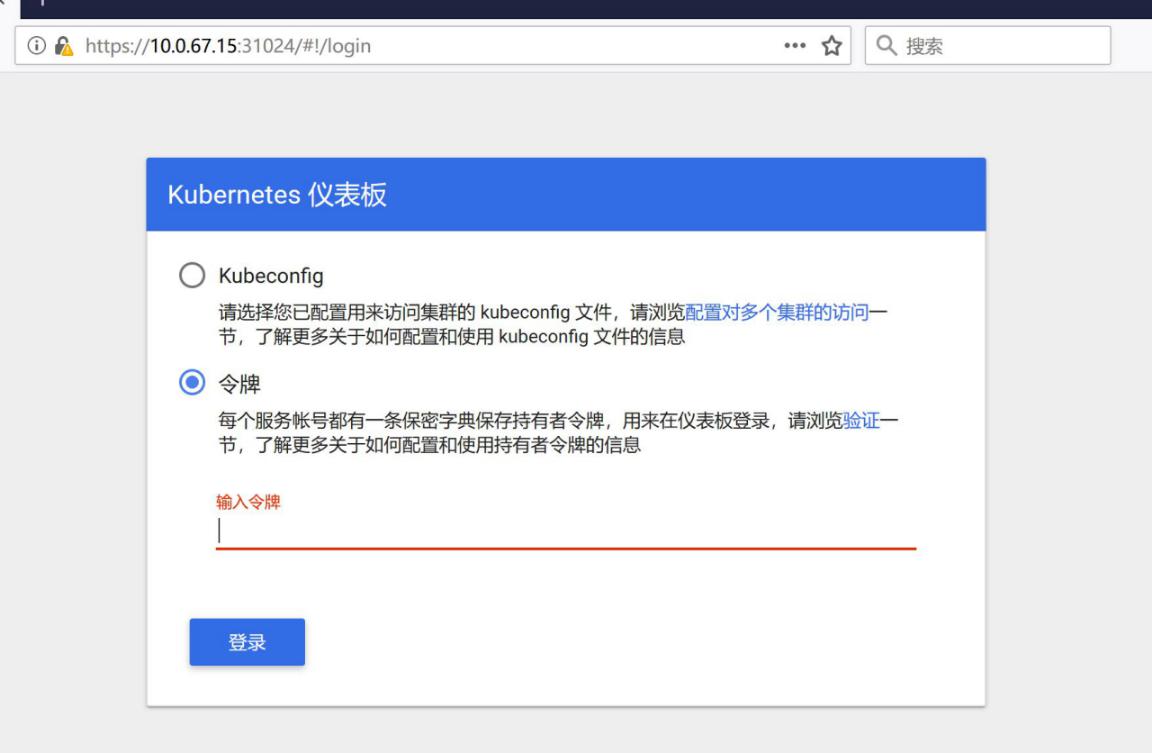The image size is (1152, 753).
Task: Open the 配置对多个集群的访问 link
Action: click(x=776, y=314)
